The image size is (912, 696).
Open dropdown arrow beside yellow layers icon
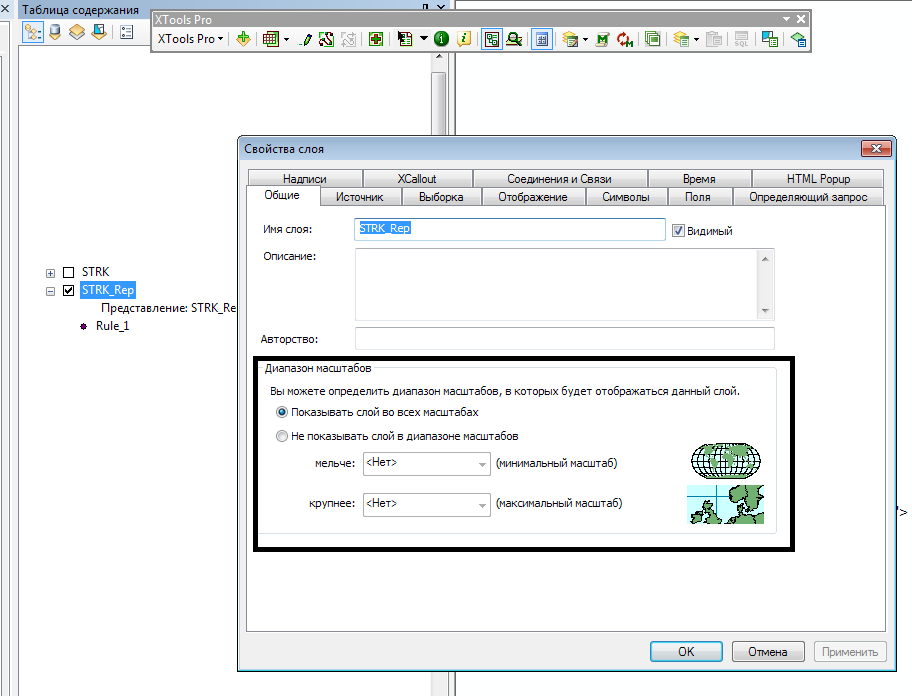coord(696,40)
